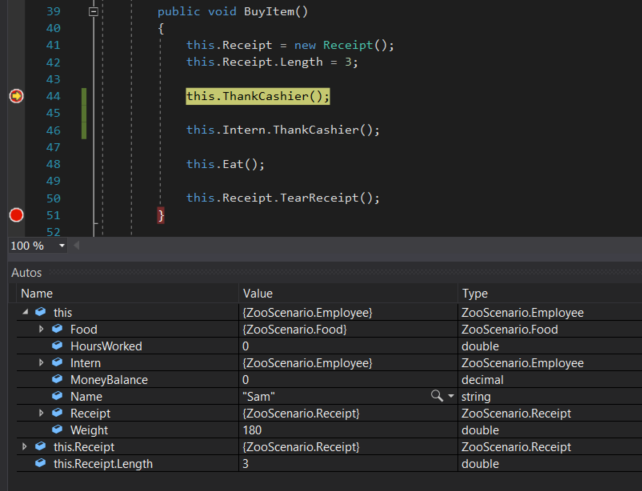Click the object icon beside the root 'this' entry

pyautogui.click(x=41, y=313)
